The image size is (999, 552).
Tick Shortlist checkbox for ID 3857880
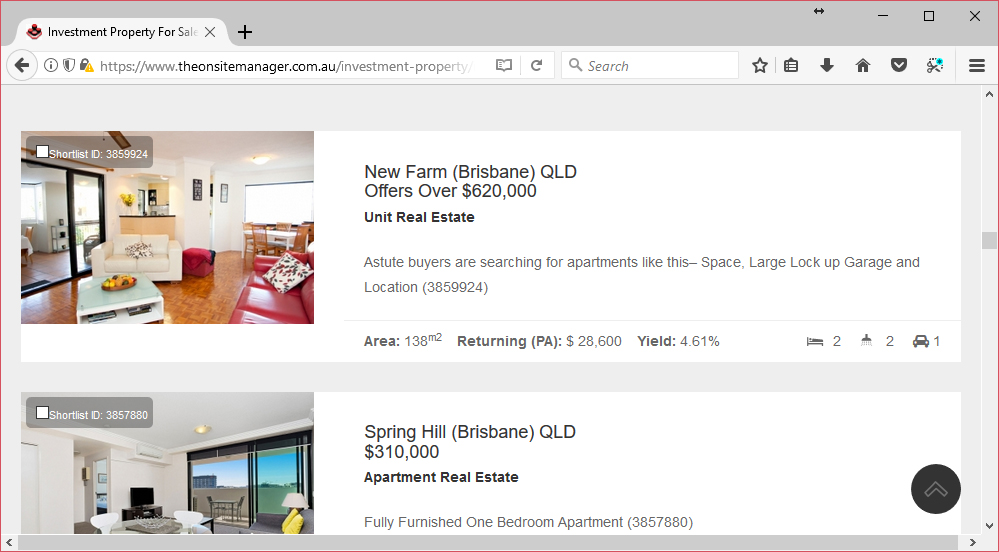pyautogui.click(x=42, y=412)
